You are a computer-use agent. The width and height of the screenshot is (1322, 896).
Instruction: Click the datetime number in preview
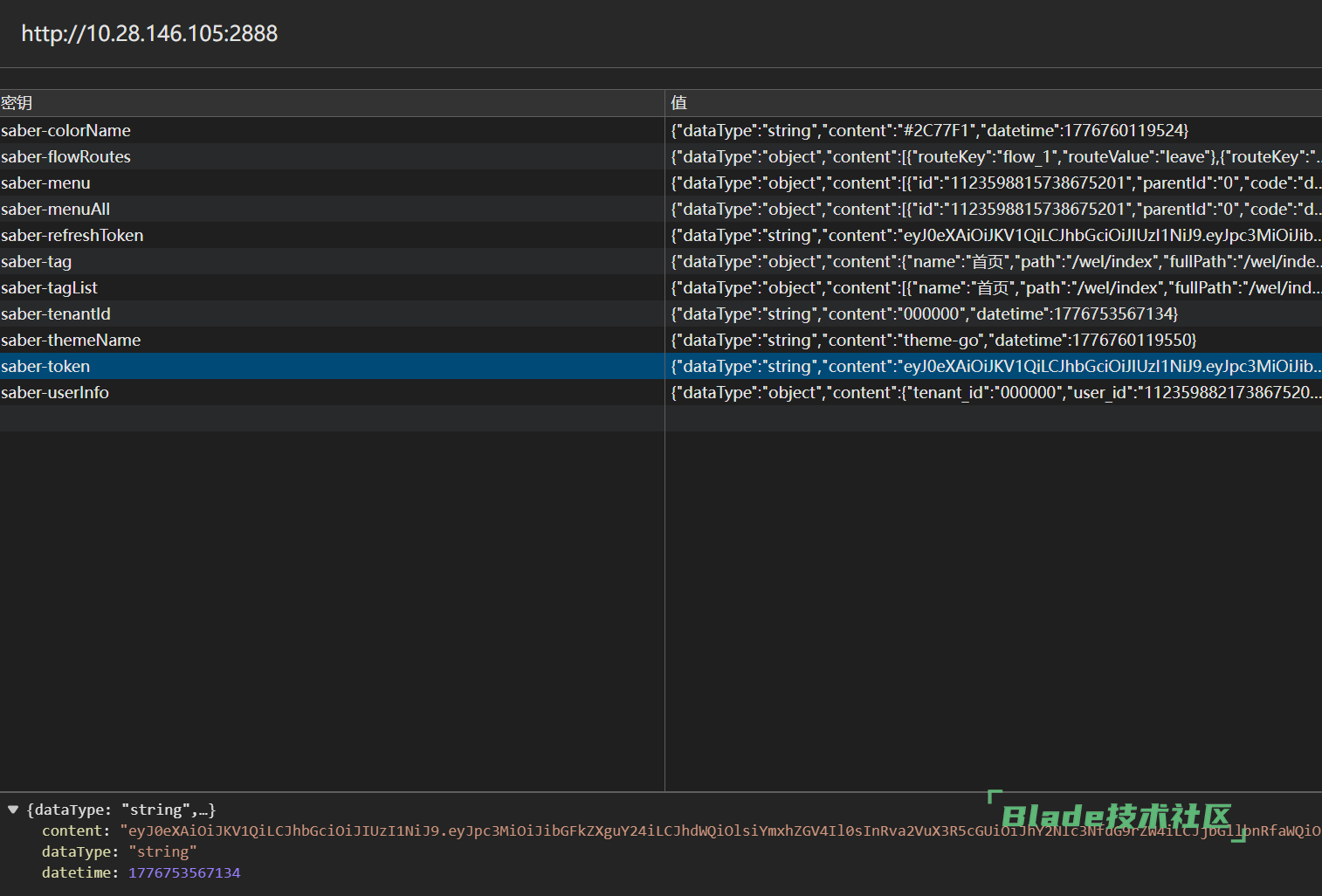point(184,872)
